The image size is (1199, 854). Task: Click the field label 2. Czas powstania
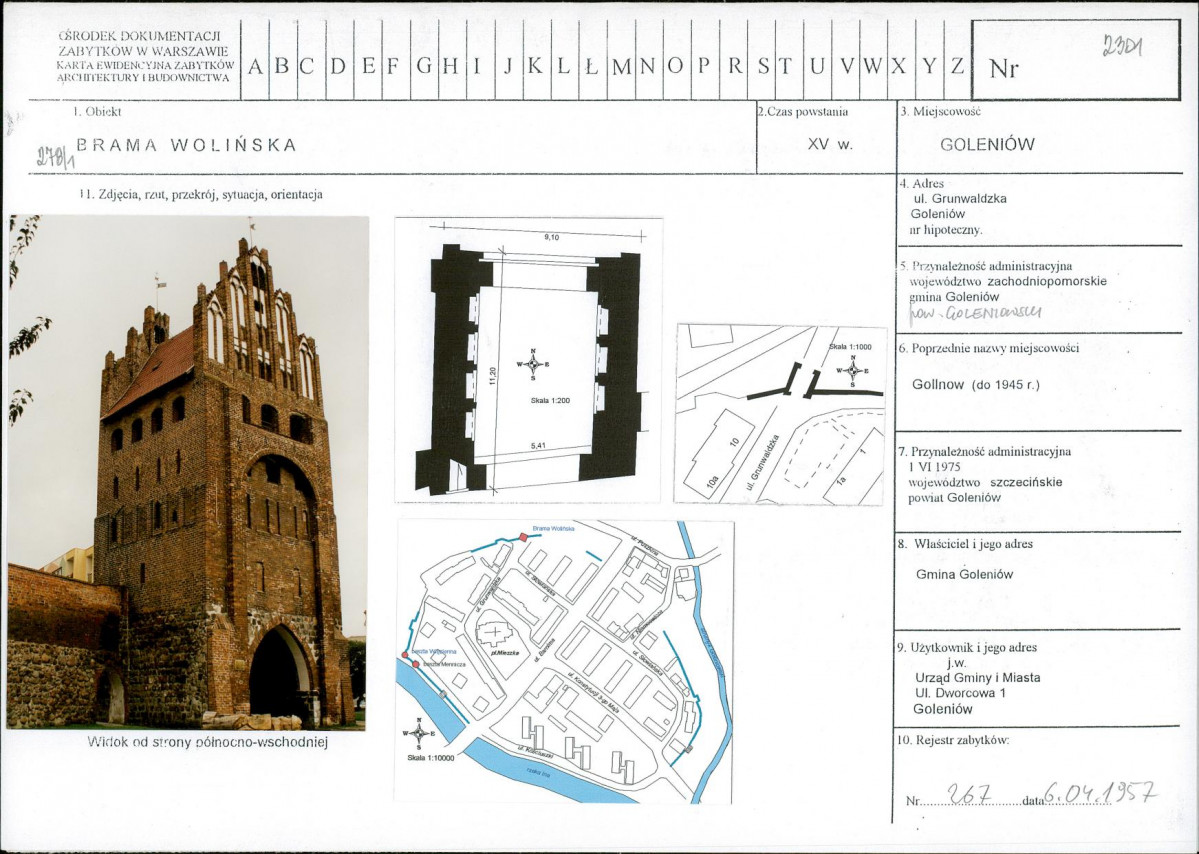point(803,112)
